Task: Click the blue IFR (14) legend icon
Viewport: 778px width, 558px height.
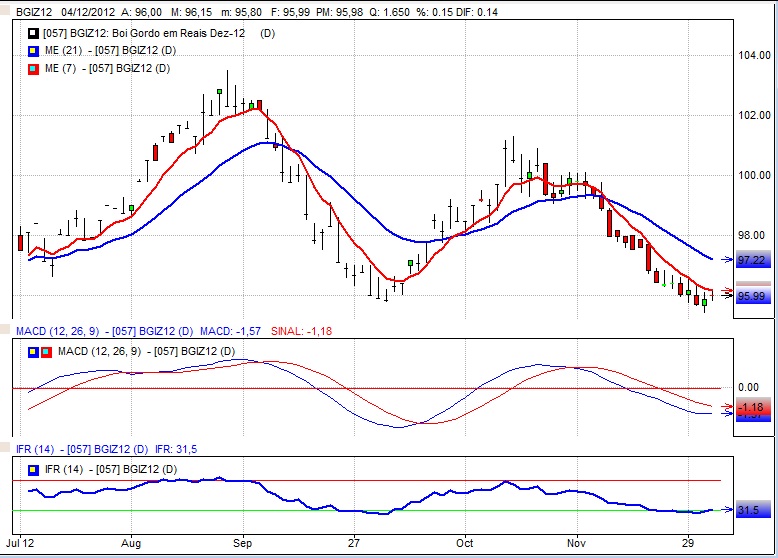Action: pos(34,469)
